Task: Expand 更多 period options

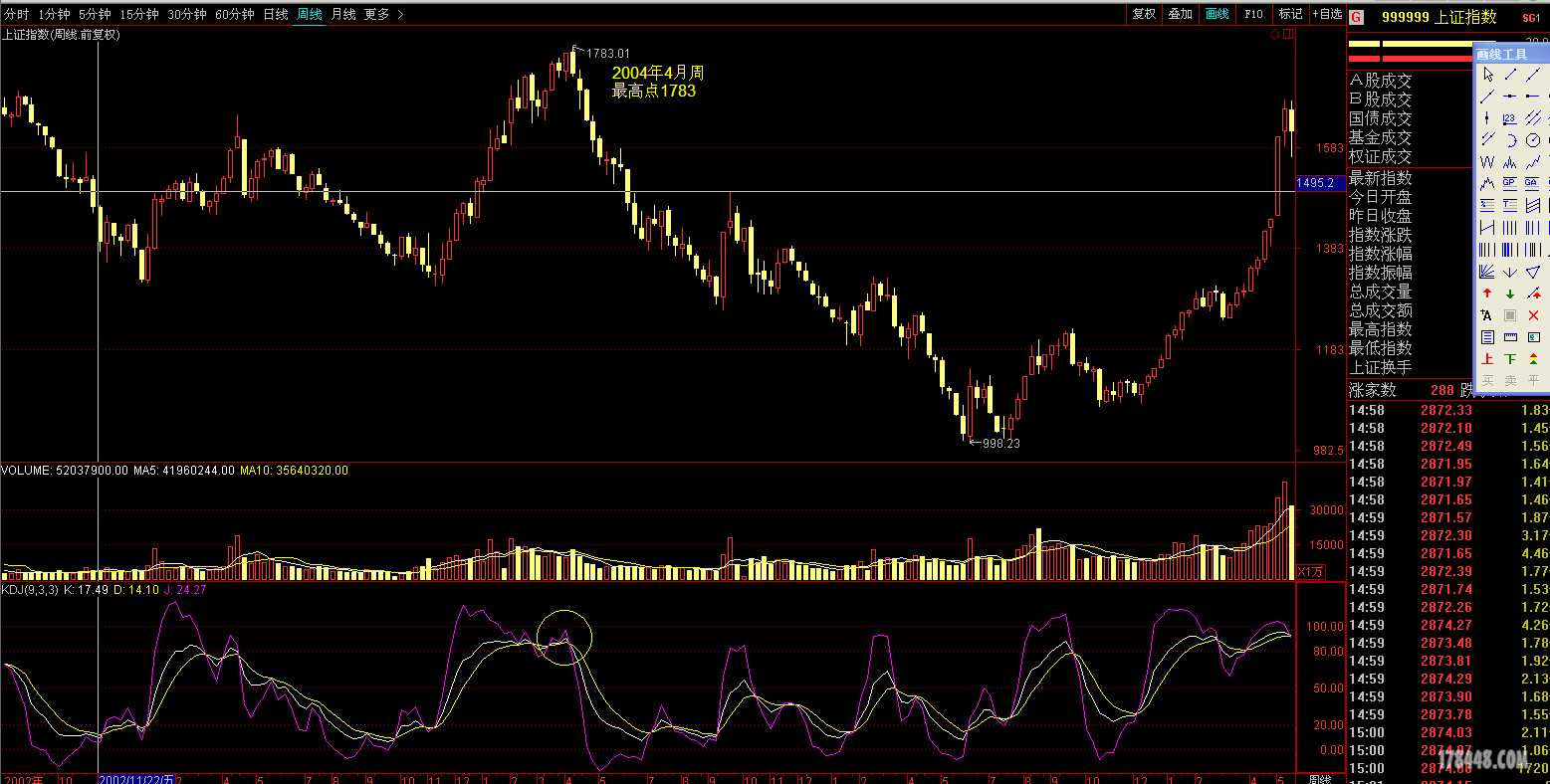Action: pyautogui.click(x=377, y=14)
